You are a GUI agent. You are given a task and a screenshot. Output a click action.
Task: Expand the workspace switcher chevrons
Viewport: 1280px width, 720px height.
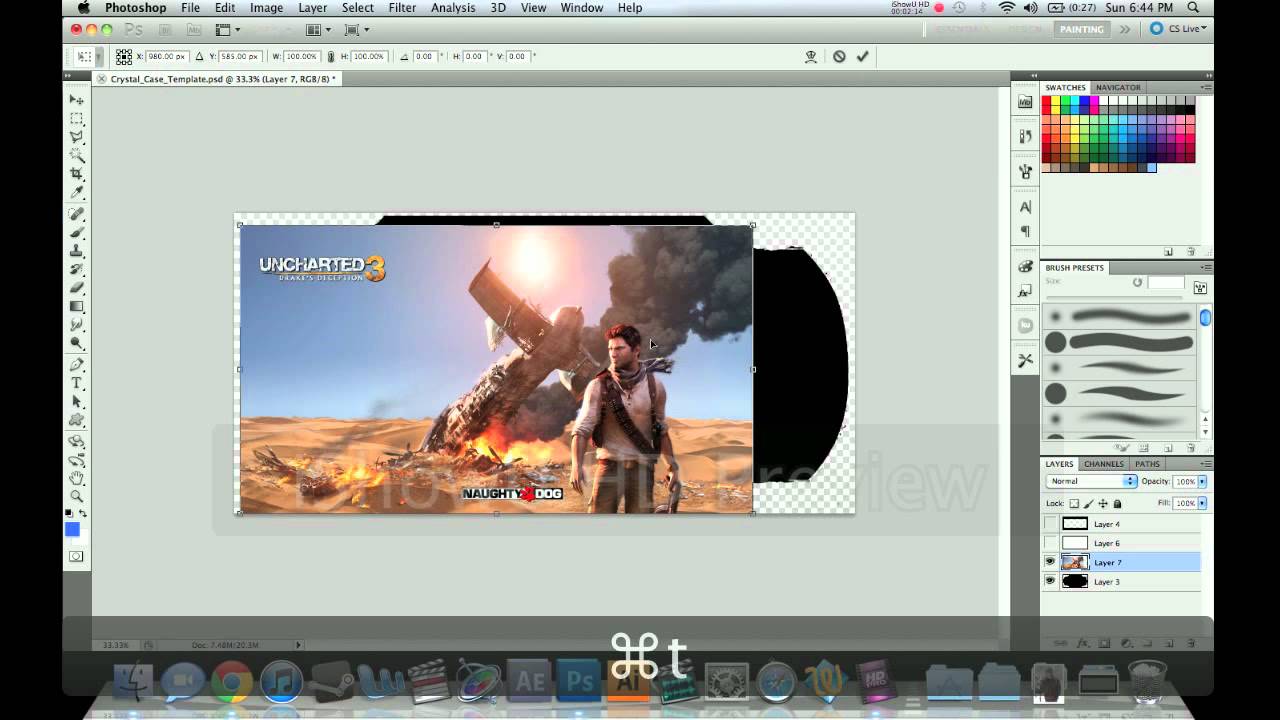1125,29
